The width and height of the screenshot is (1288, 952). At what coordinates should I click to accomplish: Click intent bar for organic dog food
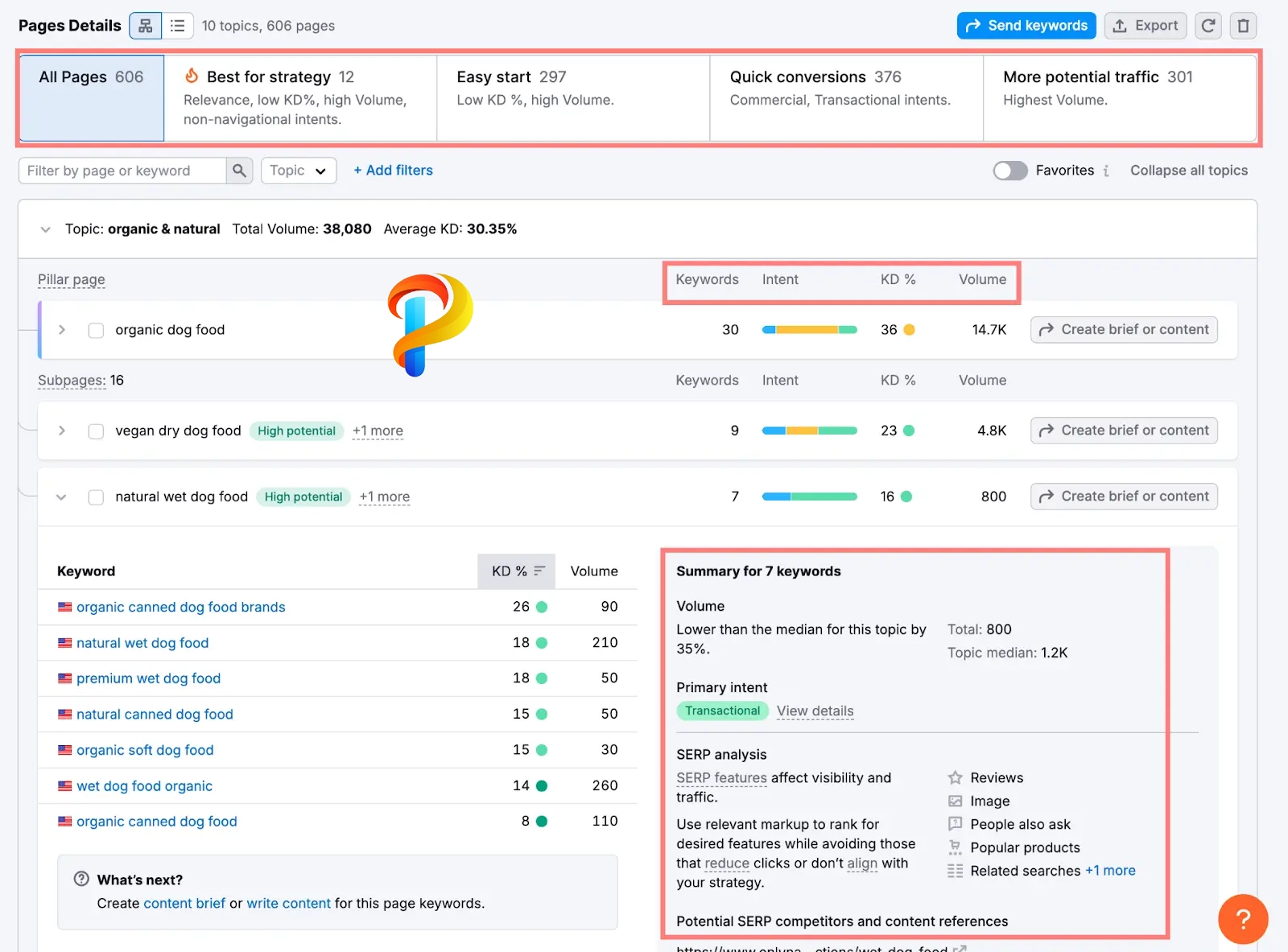click(x=809, y=330)
